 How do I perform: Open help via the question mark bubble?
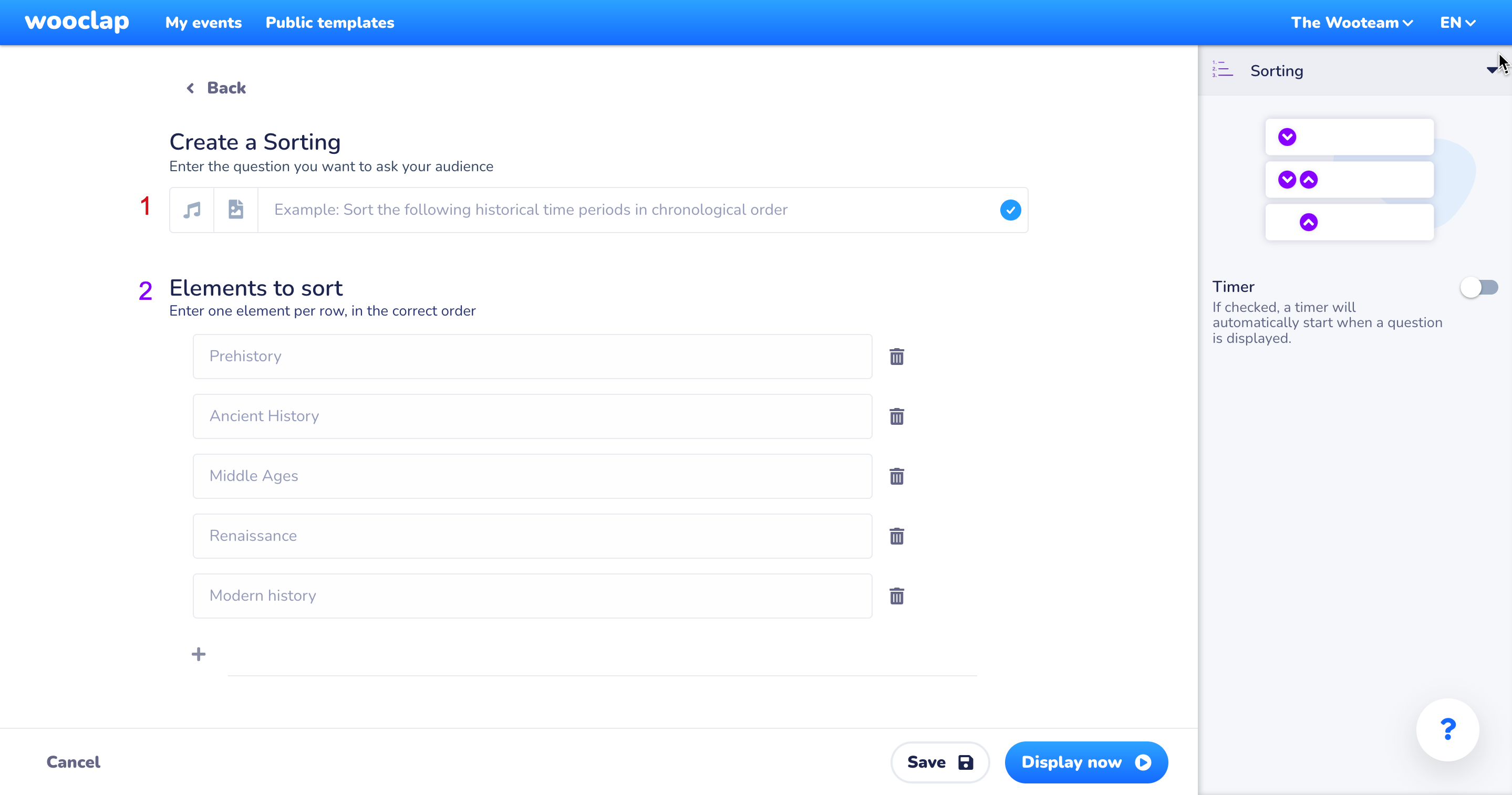coord(1447,729)
